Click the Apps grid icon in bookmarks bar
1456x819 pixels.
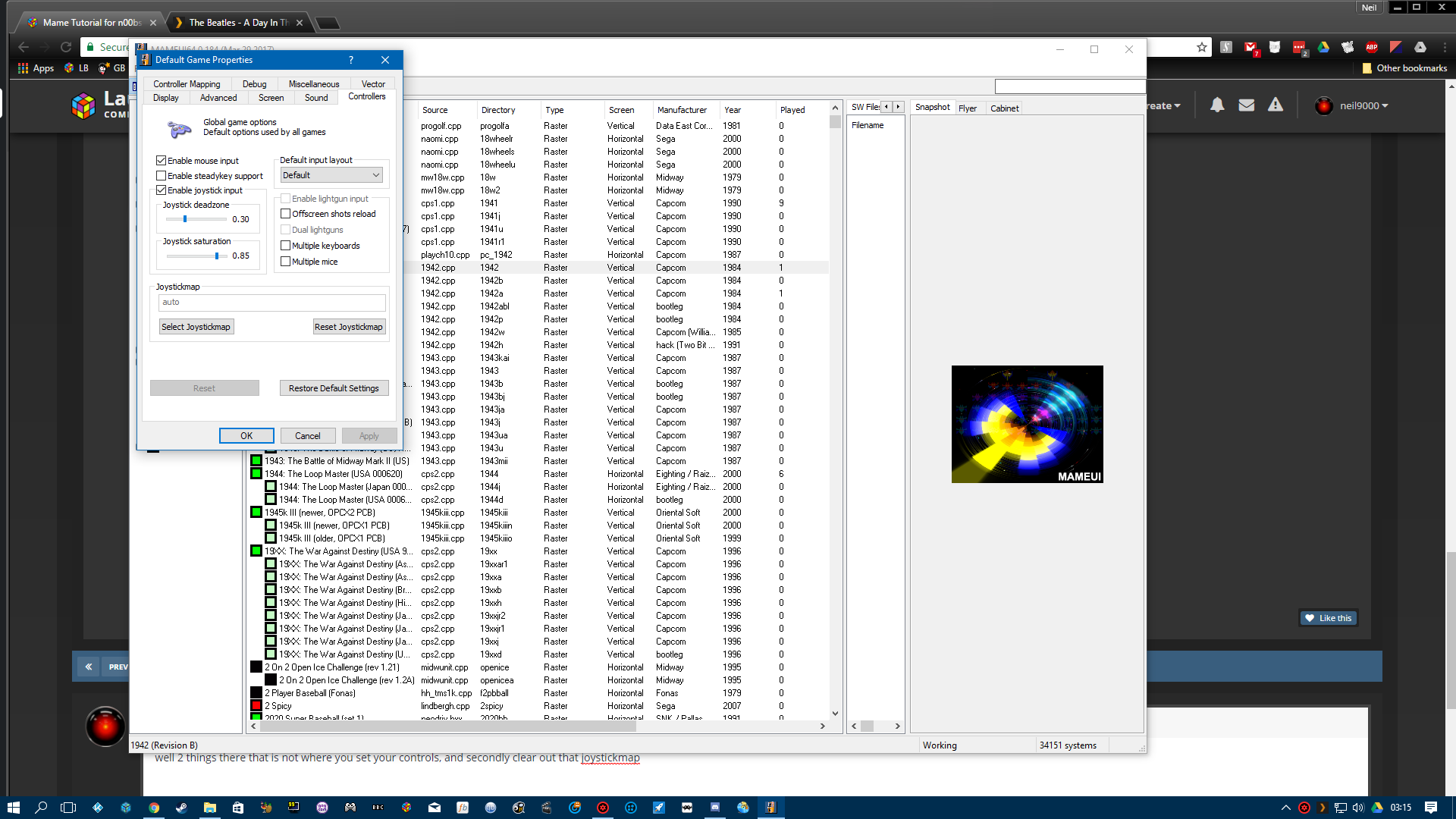(x=24, y=68)
